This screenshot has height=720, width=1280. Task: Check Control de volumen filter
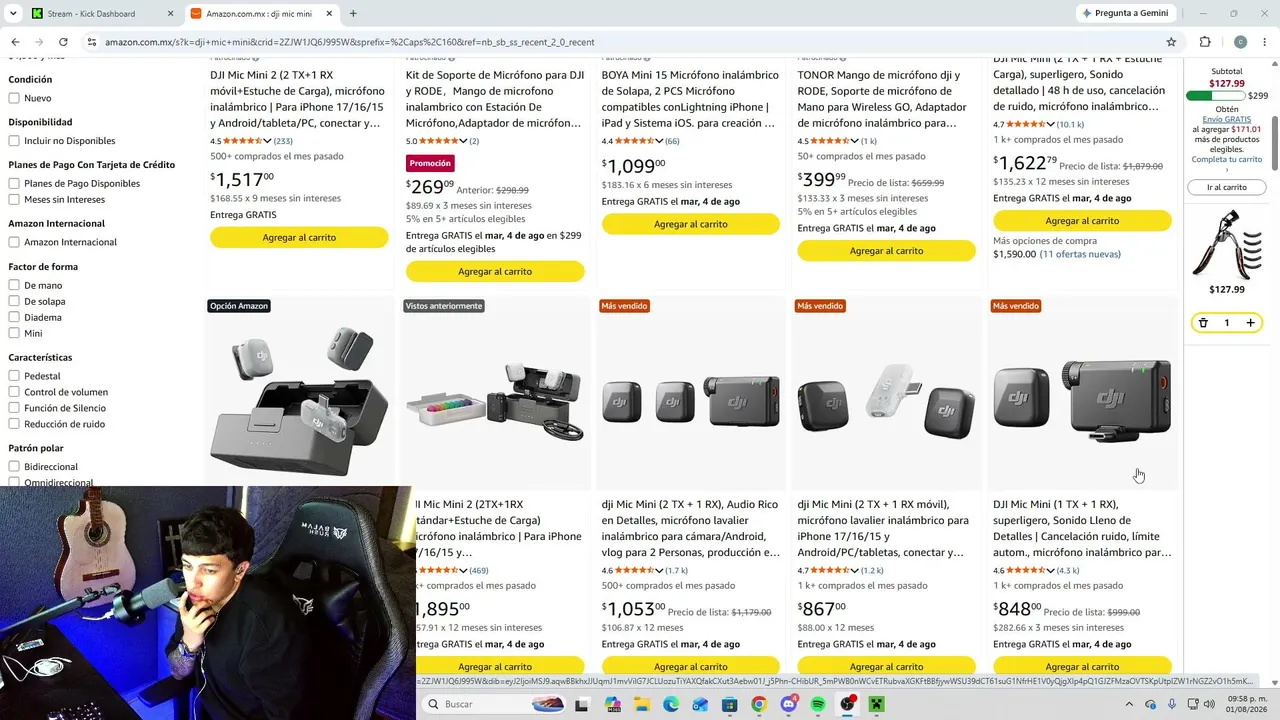pos(14,392)
